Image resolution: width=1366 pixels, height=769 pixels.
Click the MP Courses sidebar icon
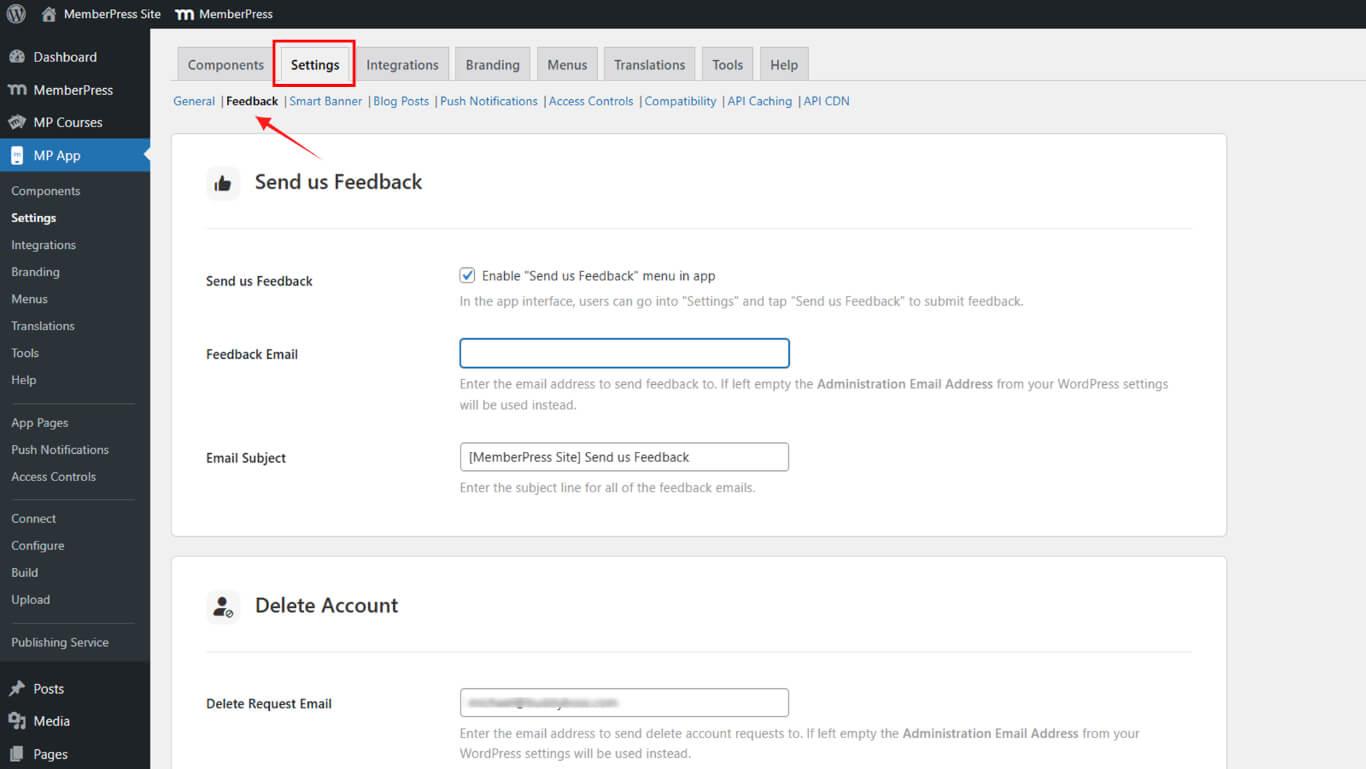click(17, 122)
